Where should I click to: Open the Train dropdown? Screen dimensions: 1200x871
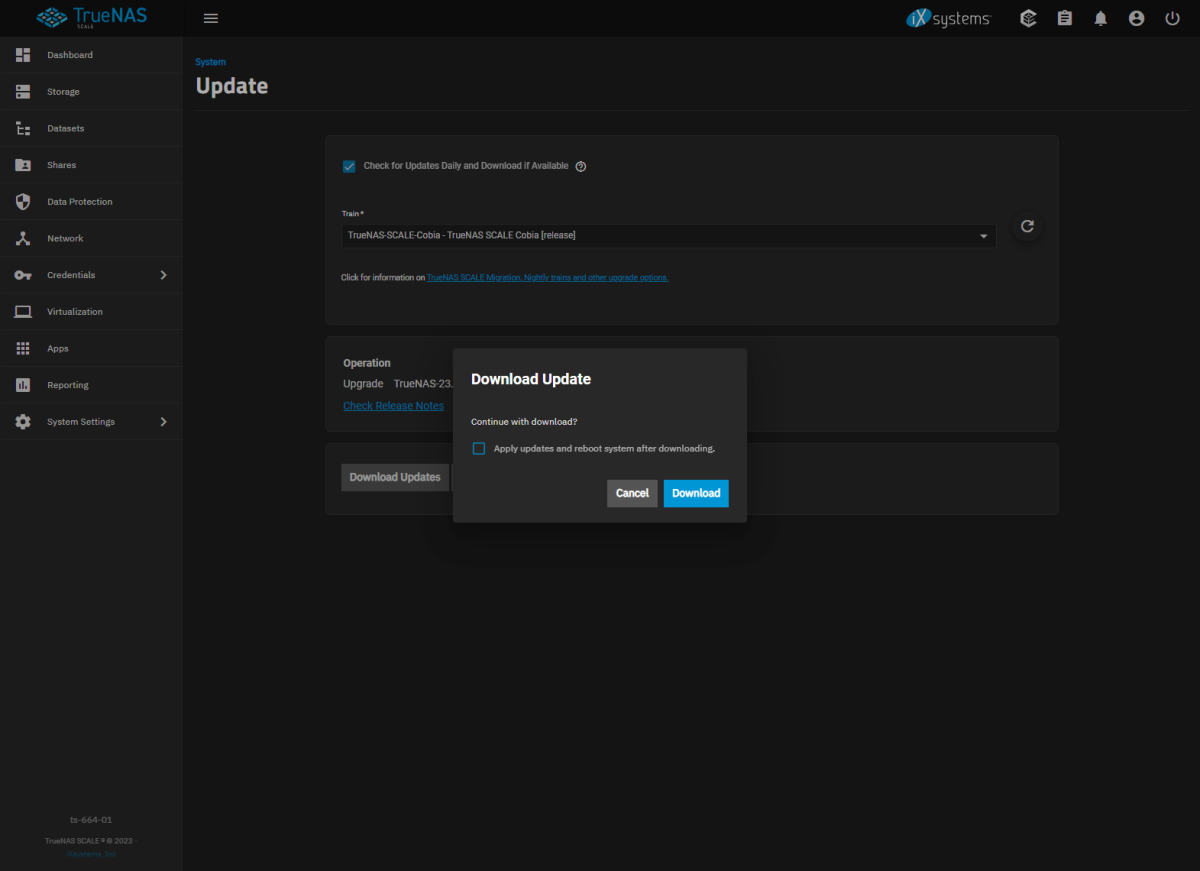pyautogui.click(x=668, y=236)
